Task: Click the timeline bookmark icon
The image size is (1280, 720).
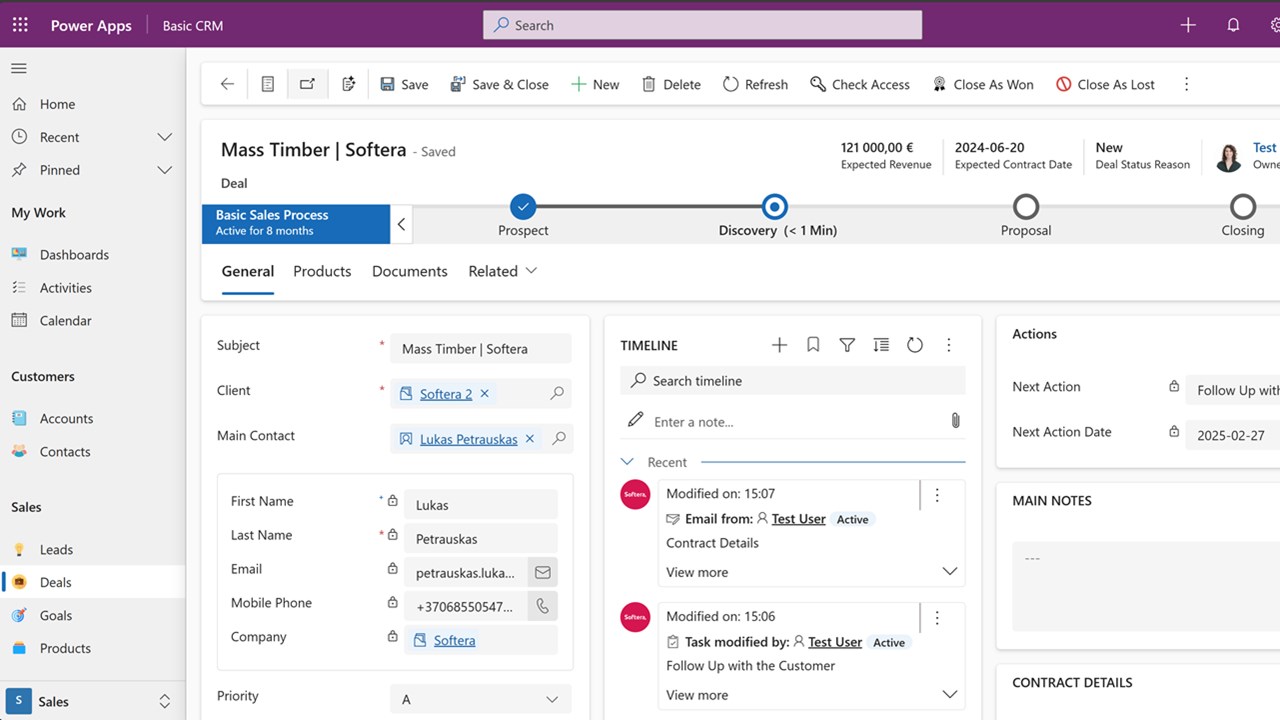Action: point(813,345)
